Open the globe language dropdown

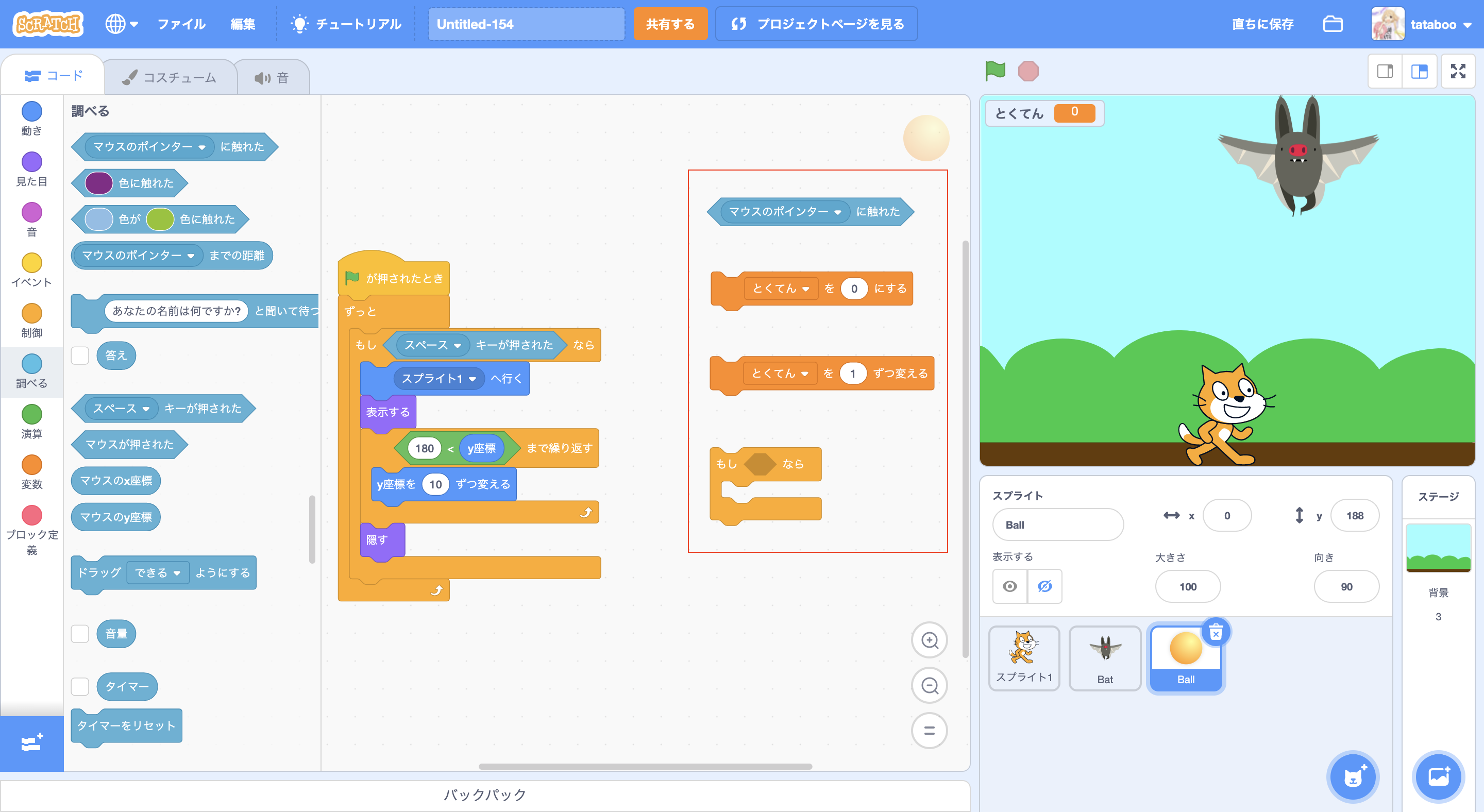coord(122,24)
